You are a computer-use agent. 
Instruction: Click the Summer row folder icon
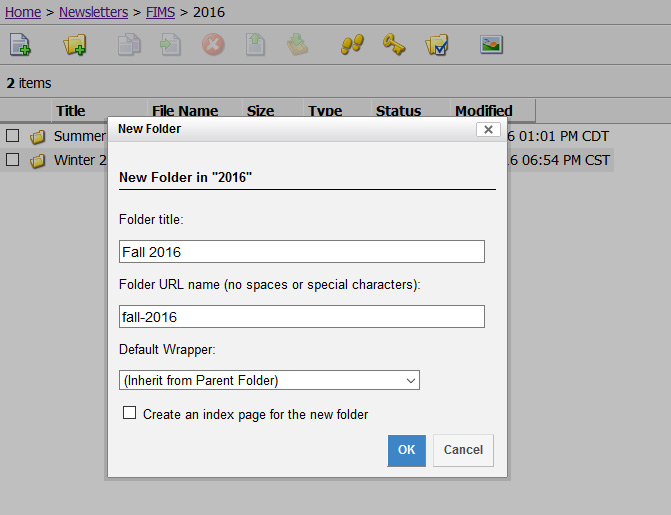click(37, 137)
